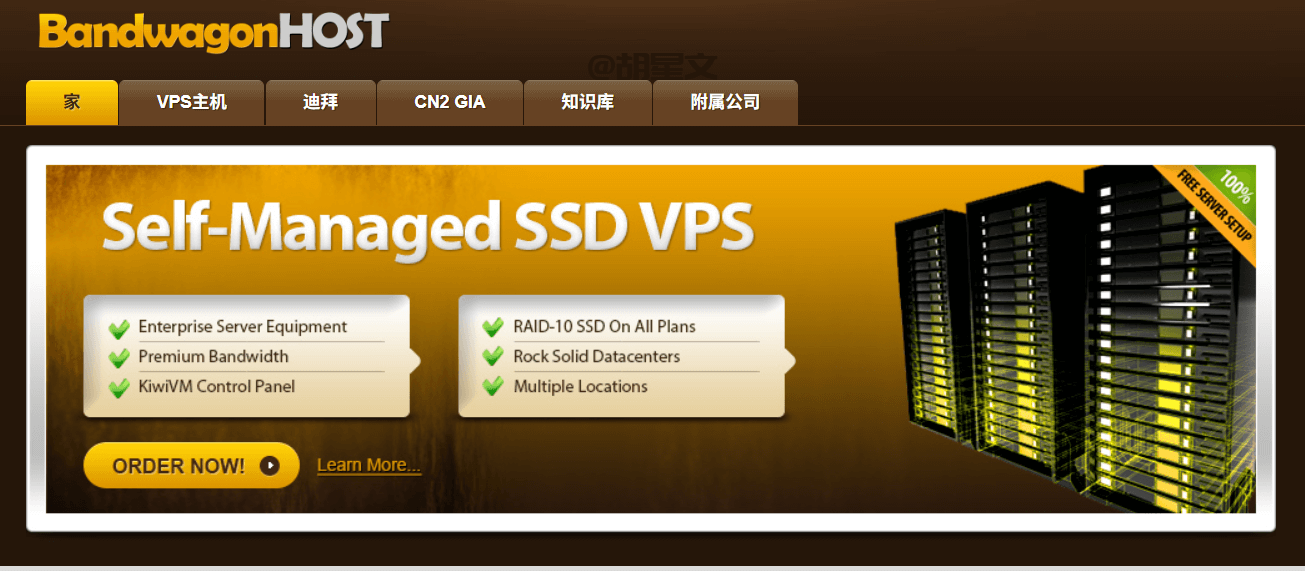
Task: Click the checkmark beside Enterprise Server Equipment
Action: coord(119,328)
